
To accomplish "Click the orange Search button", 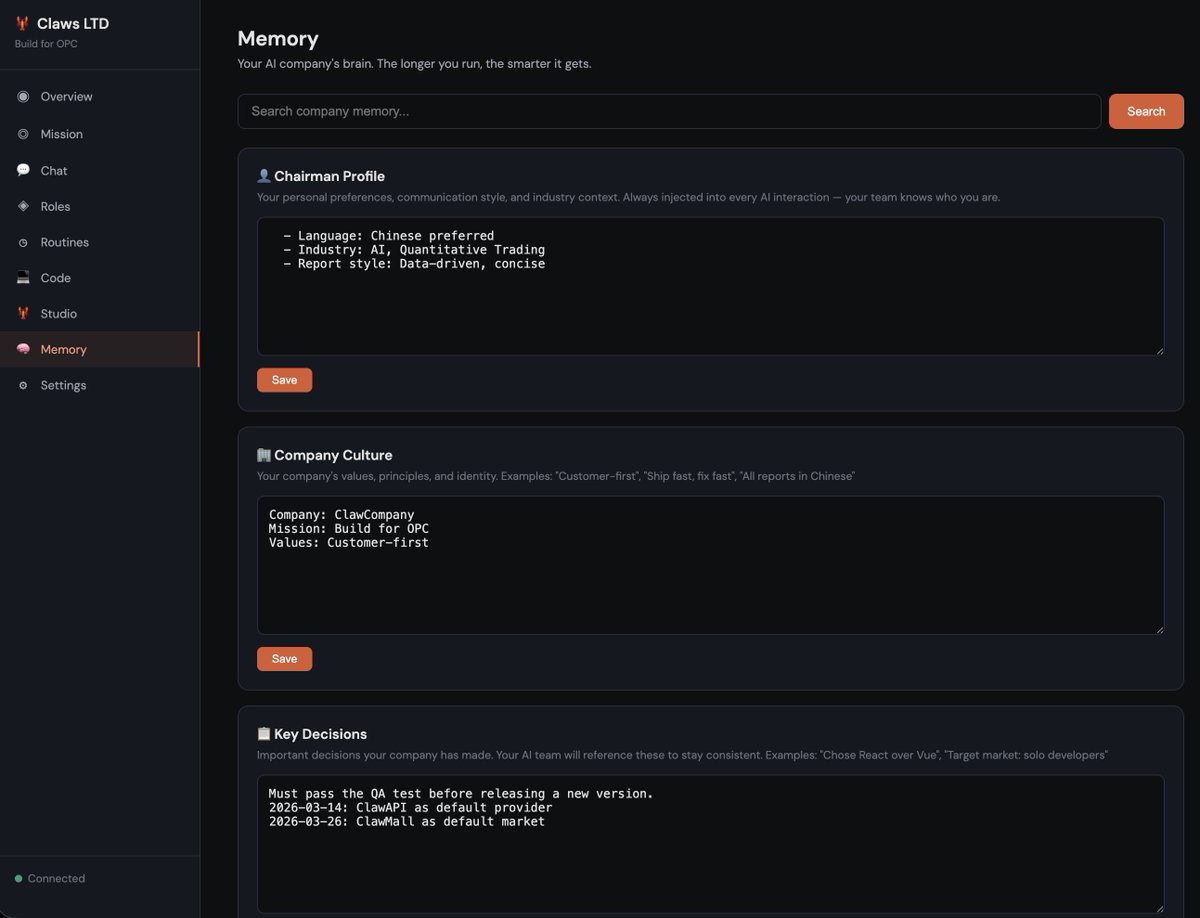I will [x=1146, y=111].
